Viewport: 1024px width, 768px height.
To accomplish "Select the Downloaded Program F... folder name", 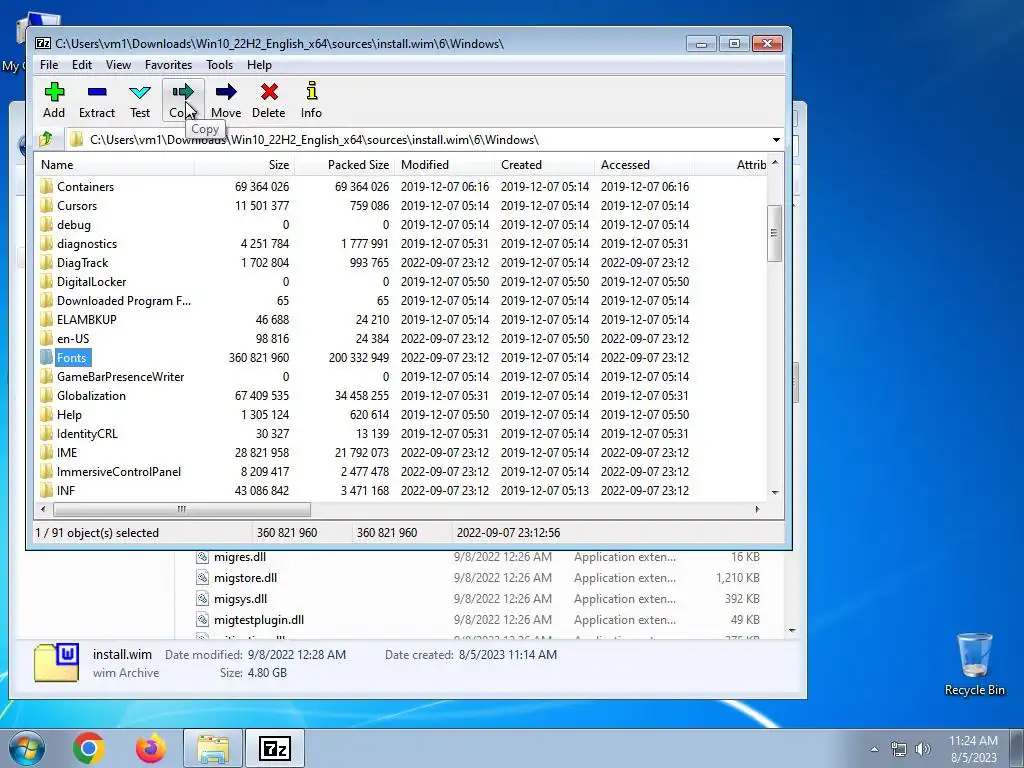I will coord(123,300).
